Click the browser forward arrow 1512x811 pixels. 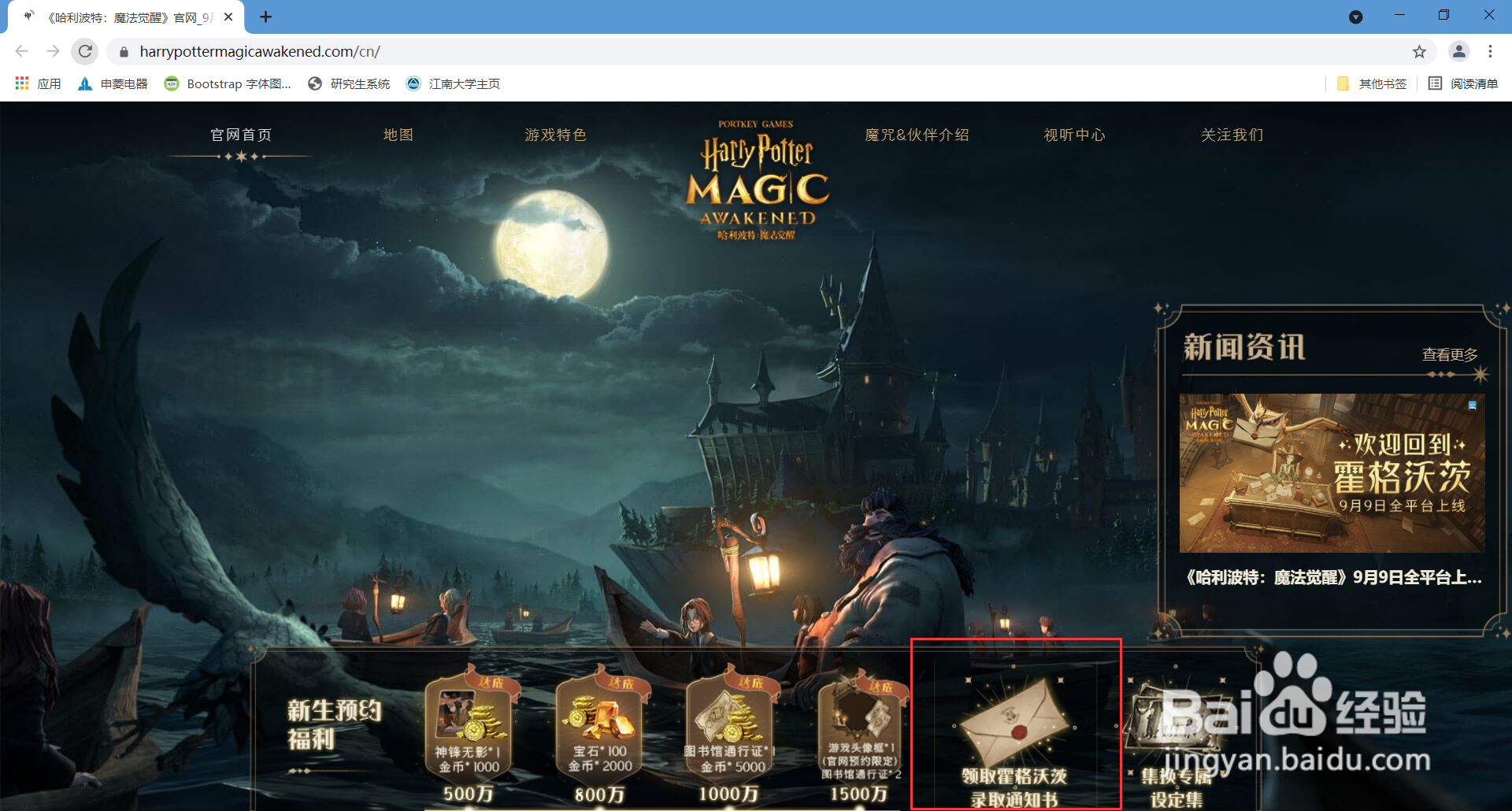click(x=53, y=51)
